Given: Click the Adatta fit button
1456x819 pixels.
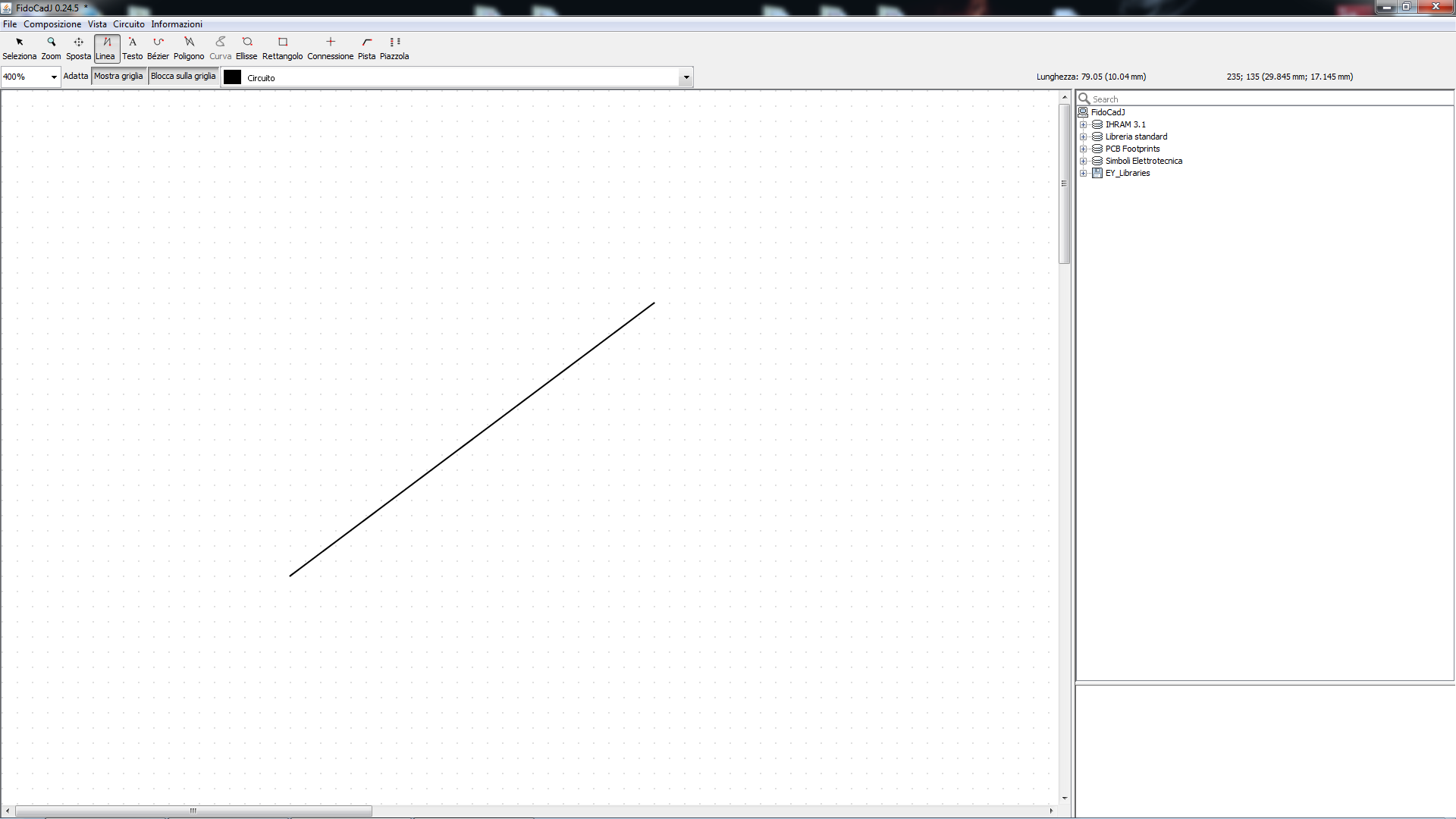Looking at the screenshot, I should (x=76, y=76).
